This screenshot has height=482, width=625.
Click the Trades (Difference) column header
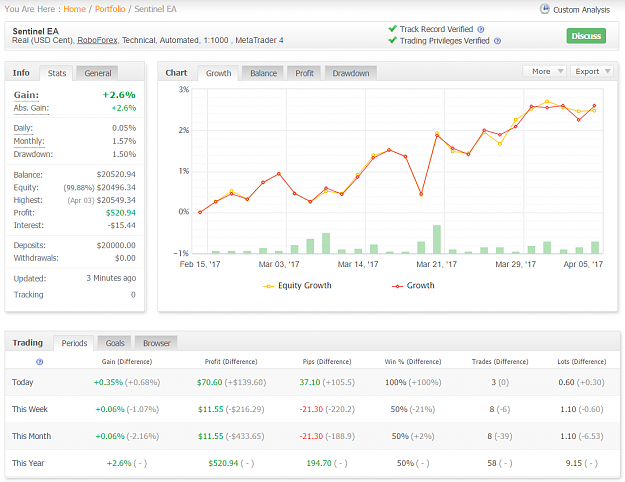click(500, 362)
